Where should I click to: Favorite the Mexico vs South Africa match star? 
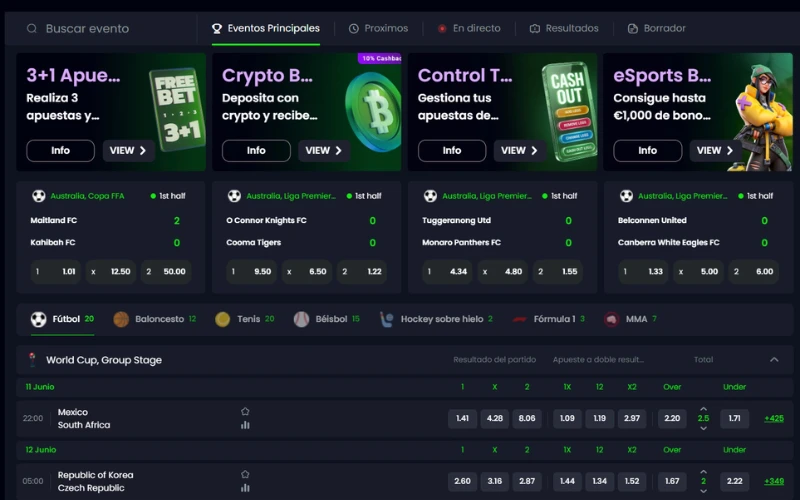click(x=245, y=411)
